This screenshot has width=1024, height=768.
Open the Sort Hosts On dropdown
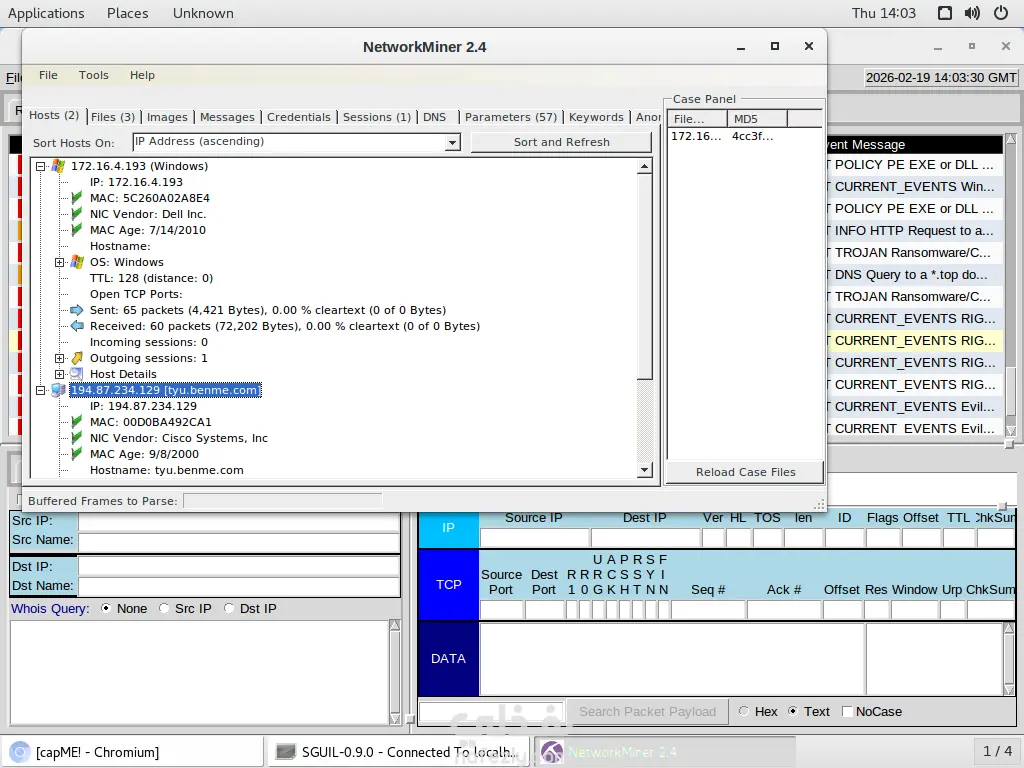tap(452, 143)
